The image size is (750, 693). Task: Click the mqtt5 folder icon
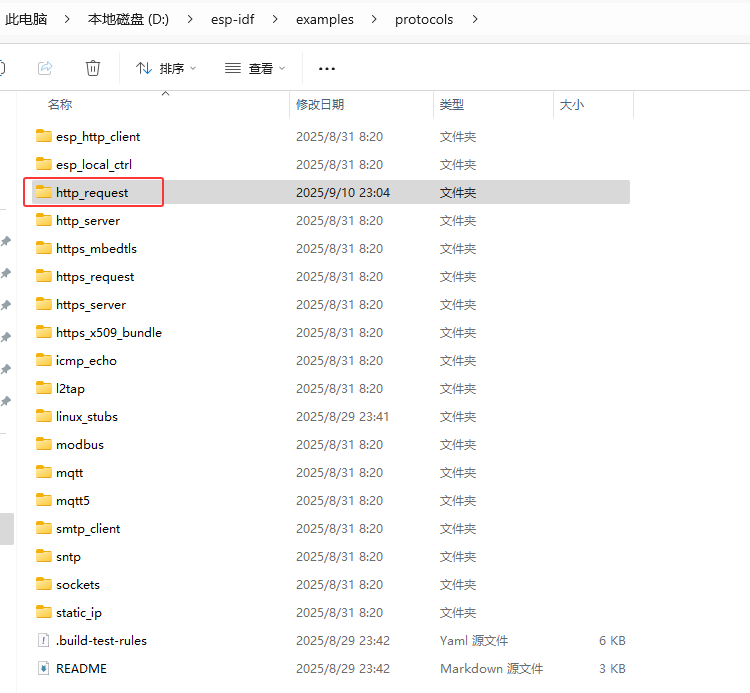44,500
